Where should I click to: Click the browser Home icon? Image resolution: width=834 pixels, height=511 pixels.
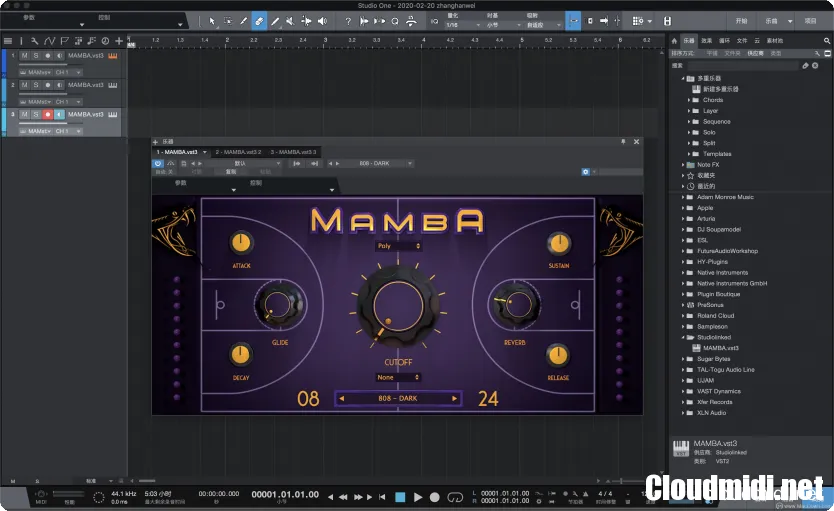(673, 41)
